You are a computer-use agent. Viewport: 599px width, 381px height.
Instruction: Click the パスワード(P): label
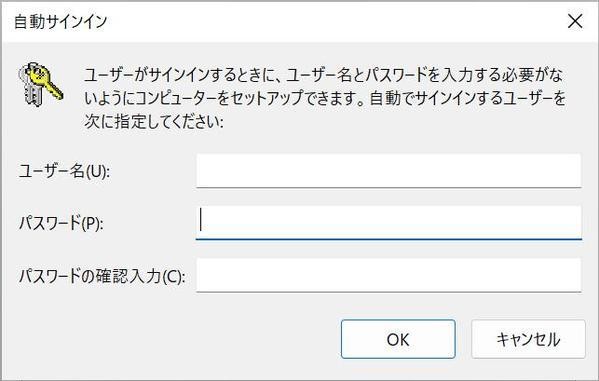61,223
